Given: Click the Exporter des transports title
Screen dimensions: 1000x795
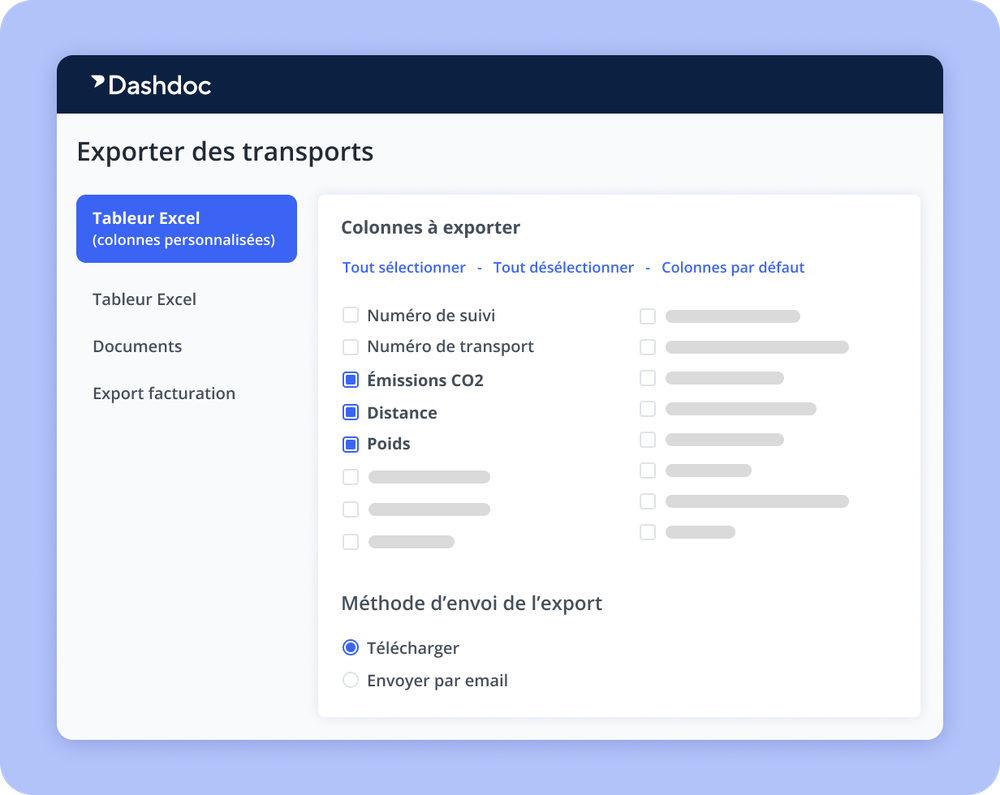Looking at the screenshot, I should [225, 151].
